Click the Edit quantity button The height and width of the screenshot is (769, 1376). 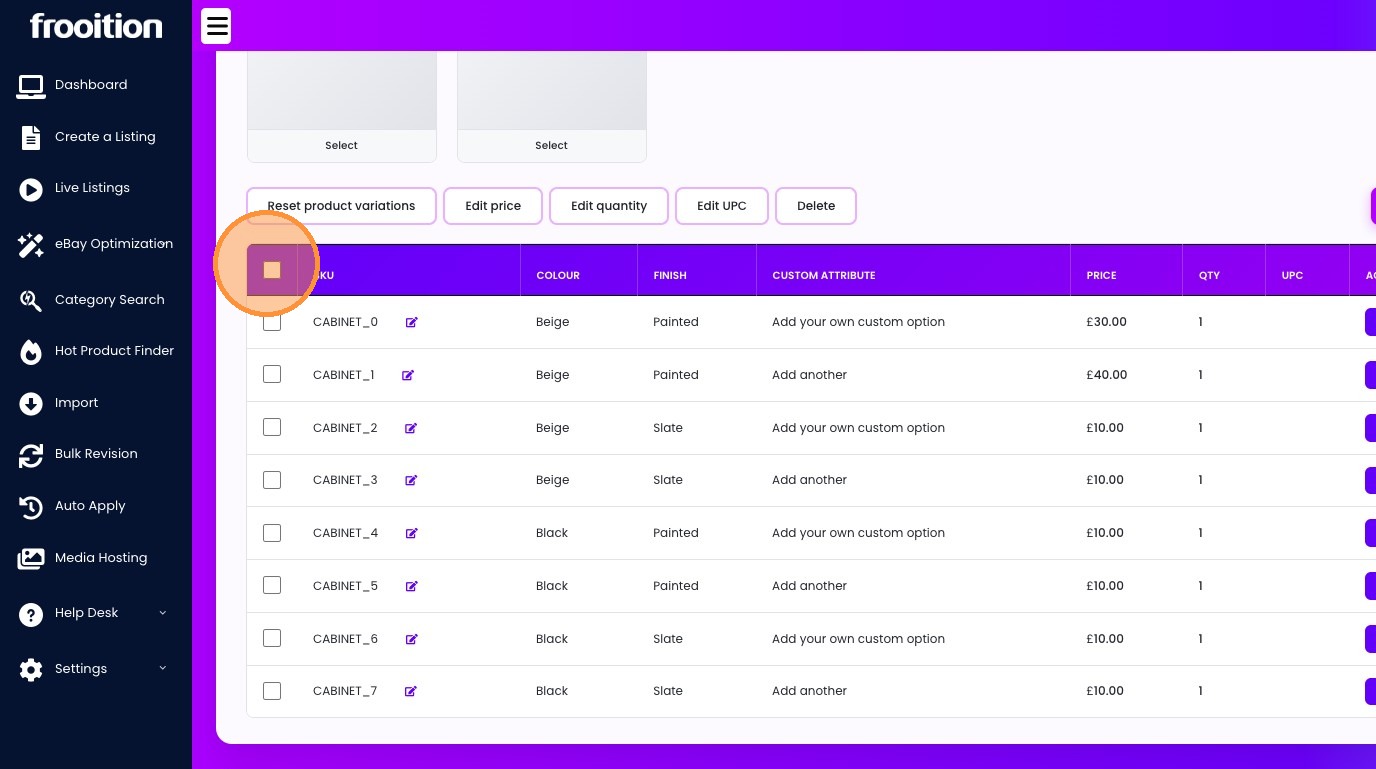[x=609, y=206]
